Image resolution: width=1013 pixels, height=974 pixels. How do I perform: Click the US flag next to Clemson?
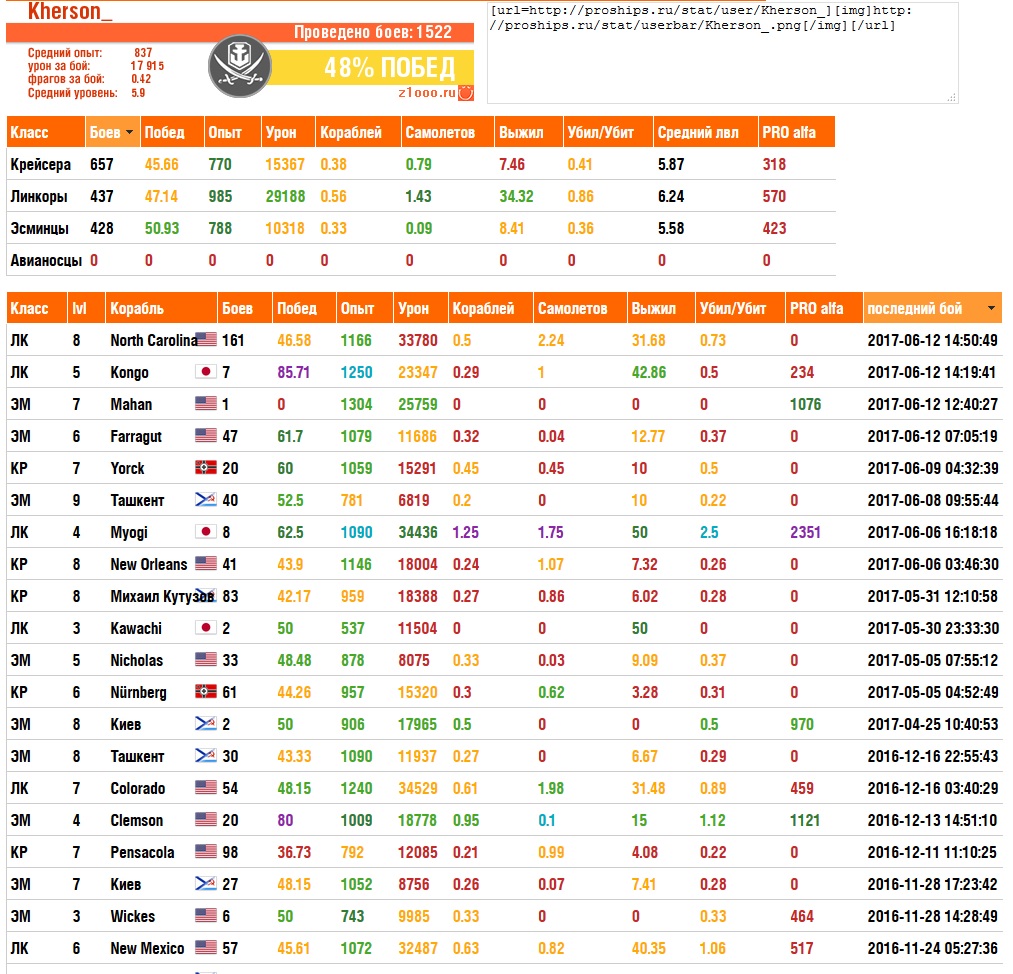206,819
